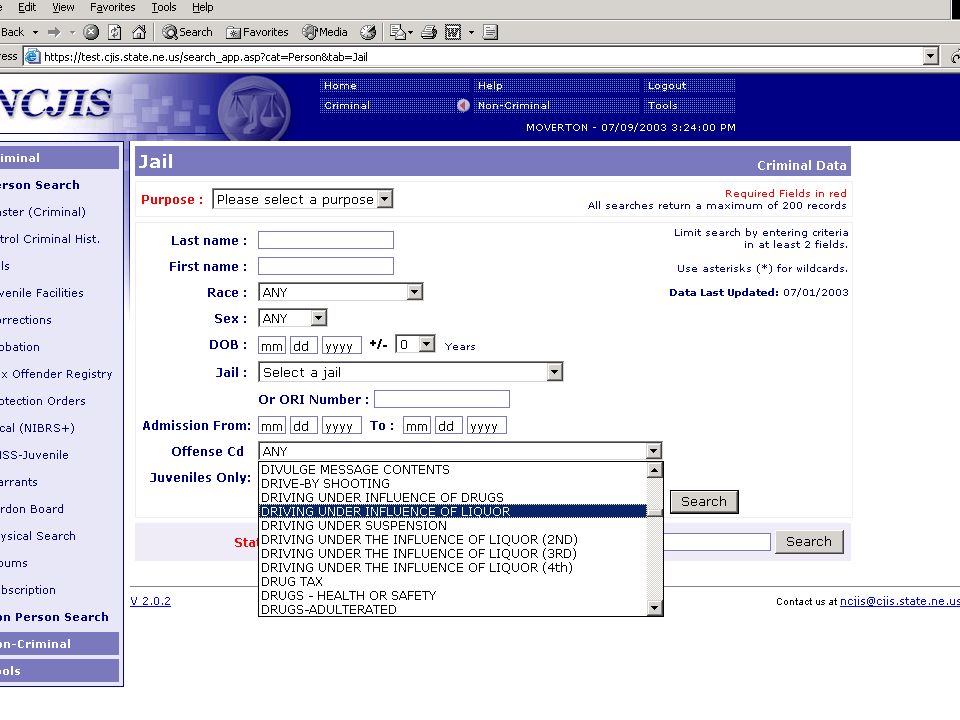Select DRIVE-BY SHOOTING offense
This screenshot has height=720, width=960.
click(453, 484)
